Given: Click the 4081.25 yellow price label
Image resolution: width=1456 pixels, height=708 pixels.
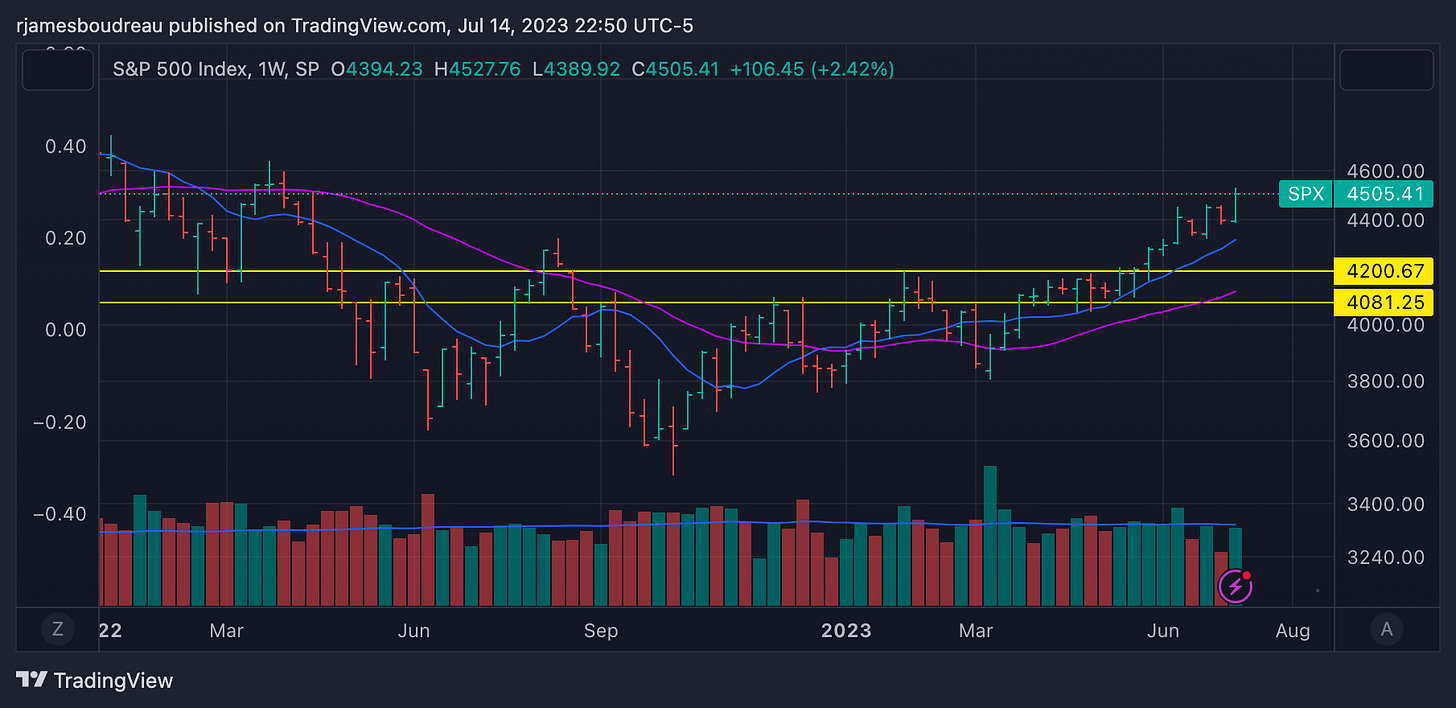Looking at the screenshot, I should (1384, 301).
